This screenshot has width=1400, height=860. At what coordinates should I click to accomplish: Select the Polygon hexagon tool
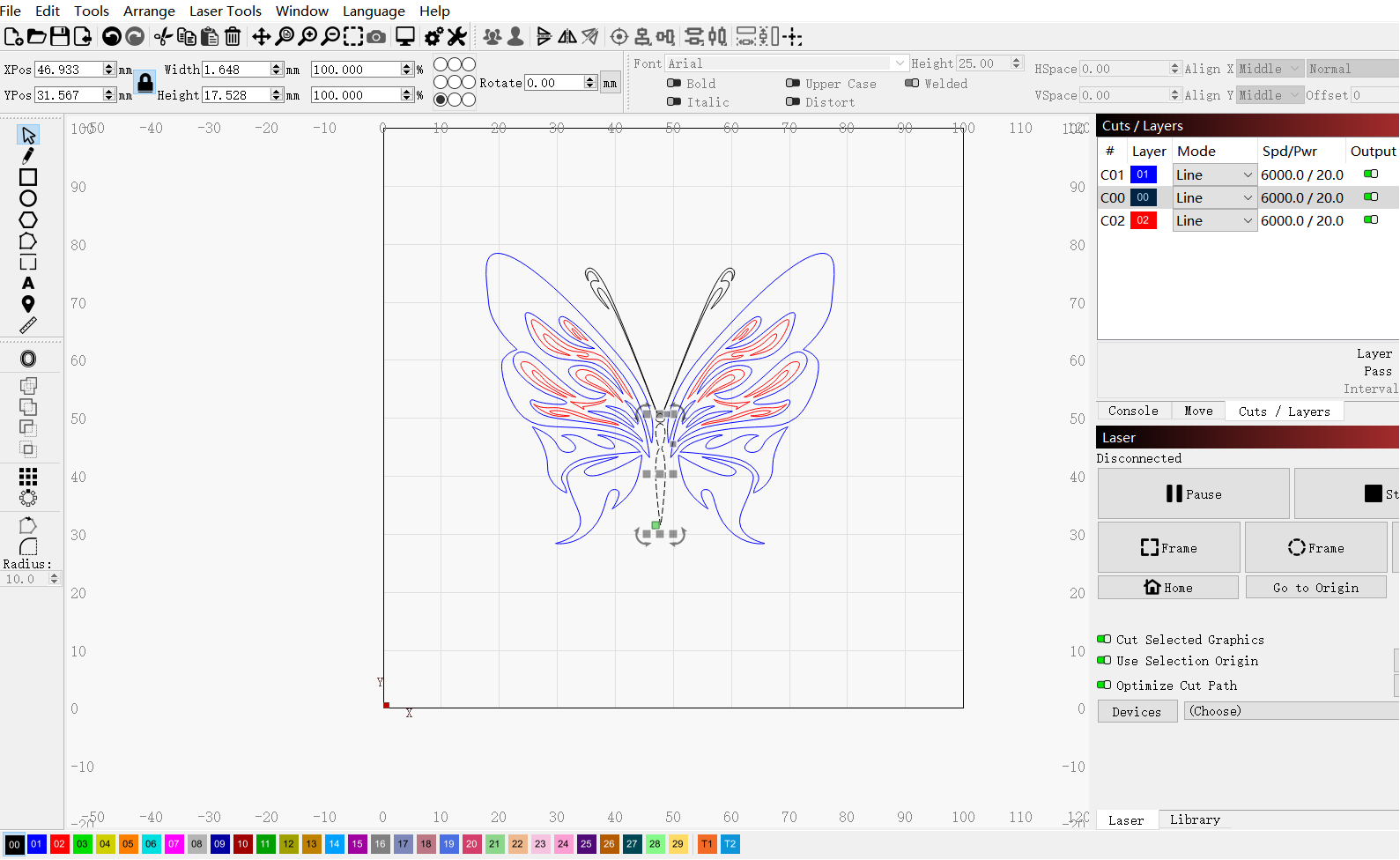(28, 219)
